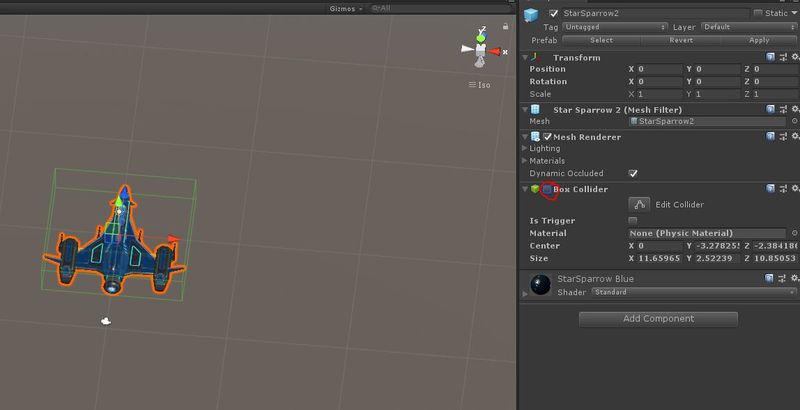
Task: Open Box Collider help book icon
Action: [x=770, y=189]
